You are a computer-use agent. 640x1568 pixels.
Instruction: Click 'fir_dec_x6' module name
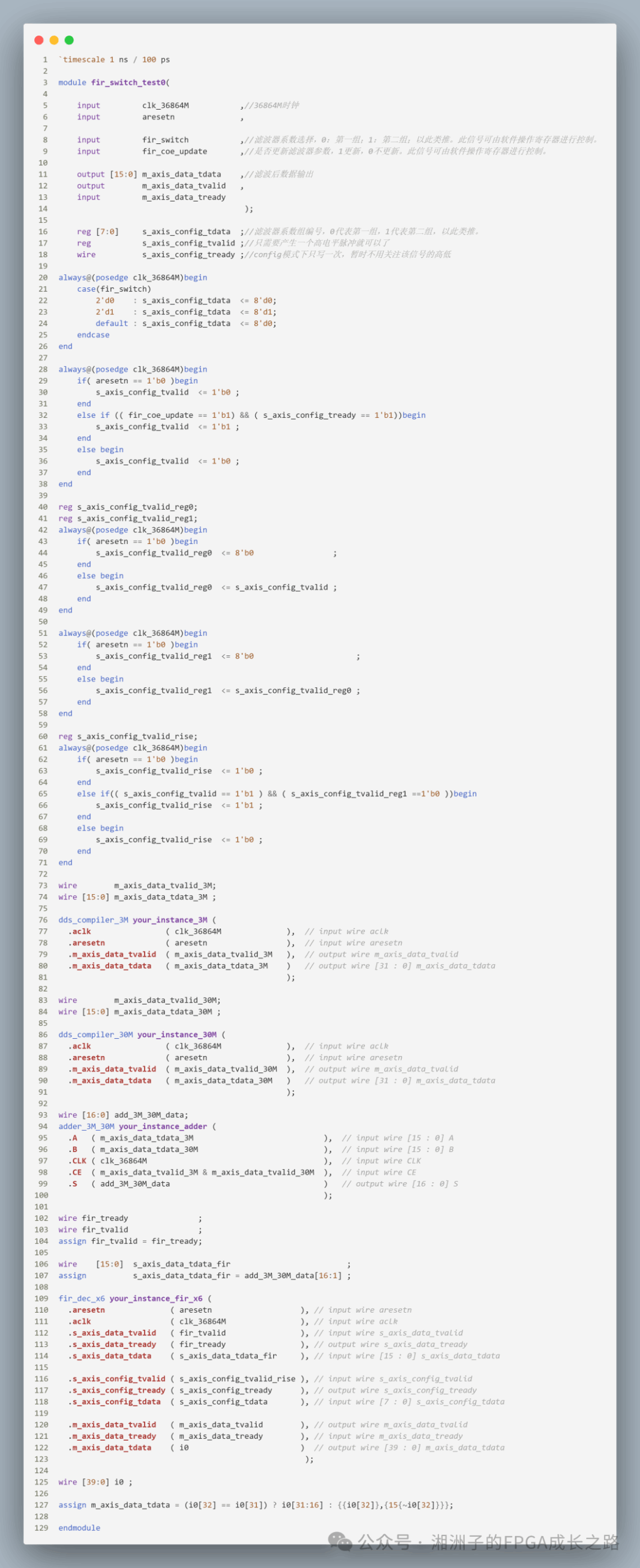point(81,1298)
